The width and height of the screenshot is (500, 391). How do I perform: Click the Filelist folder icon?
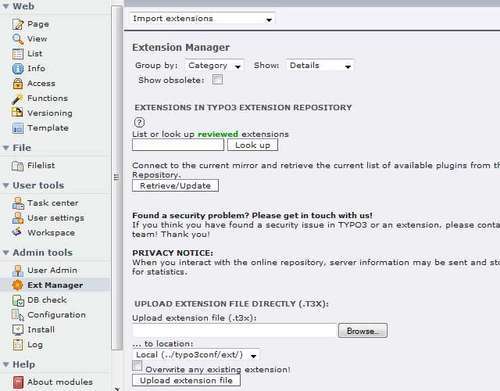pos(18,166)
